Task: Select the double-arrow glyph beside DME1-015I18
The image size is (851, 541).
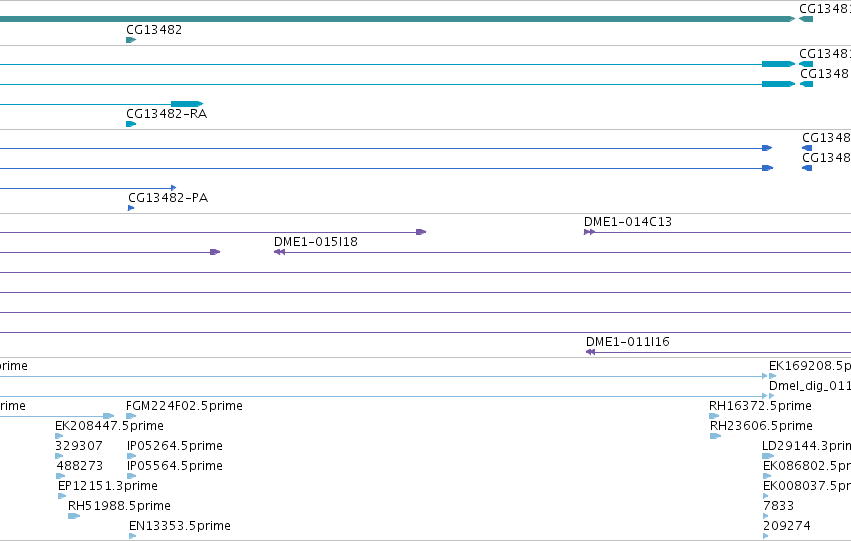Action: [280, 252]
